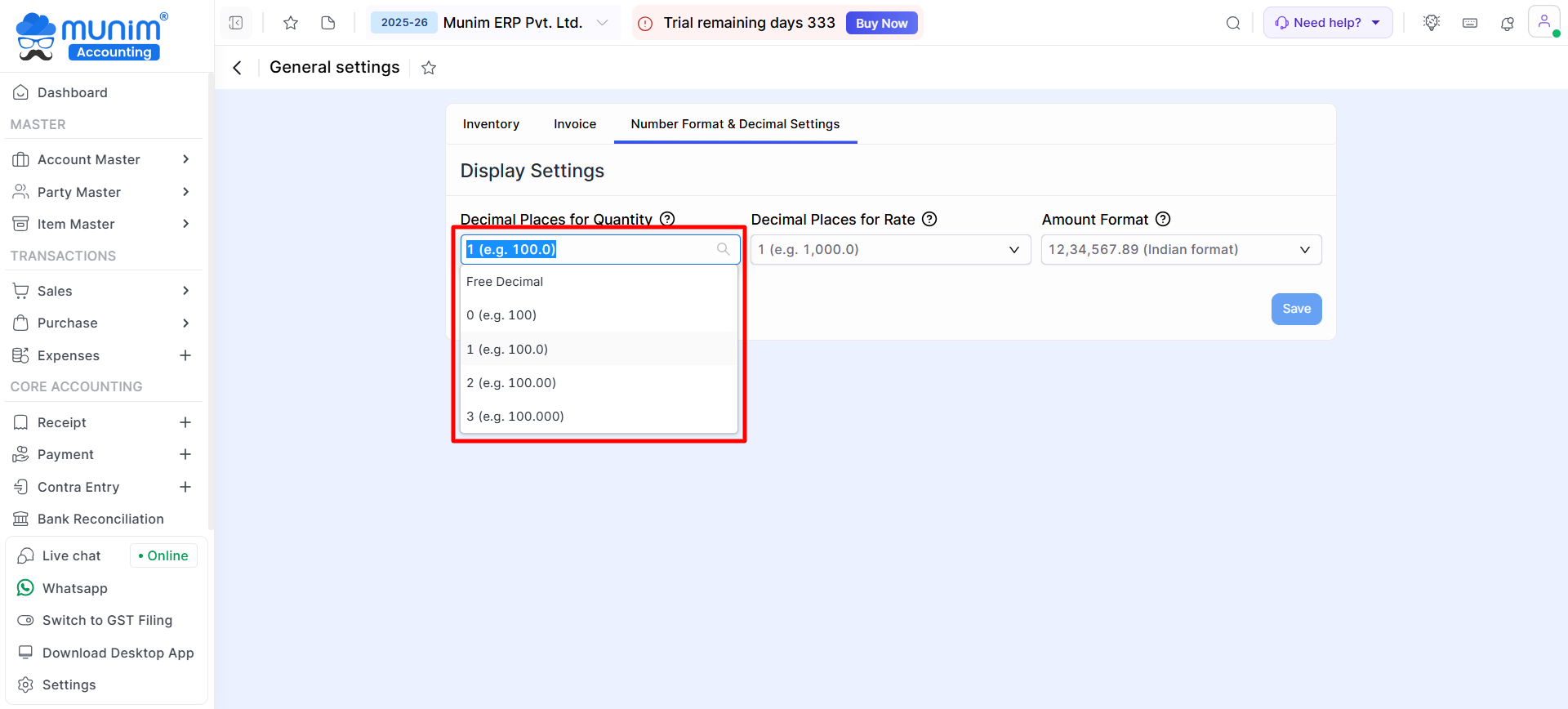Image resolution: width=1568 pixels, height=709 pixels.
Task: Open the user profile avatar icon
Action: [1543, 22]
